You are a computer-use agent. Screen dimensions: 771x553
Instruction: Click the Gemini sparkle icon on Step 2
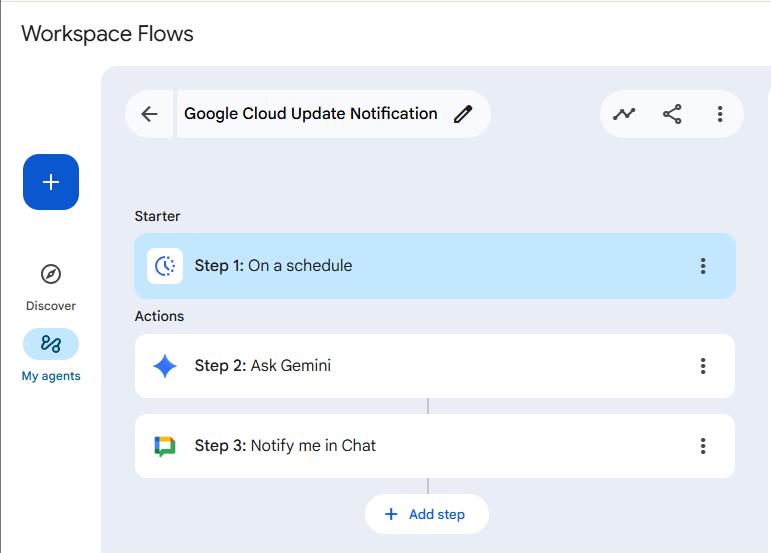point(165,366)
